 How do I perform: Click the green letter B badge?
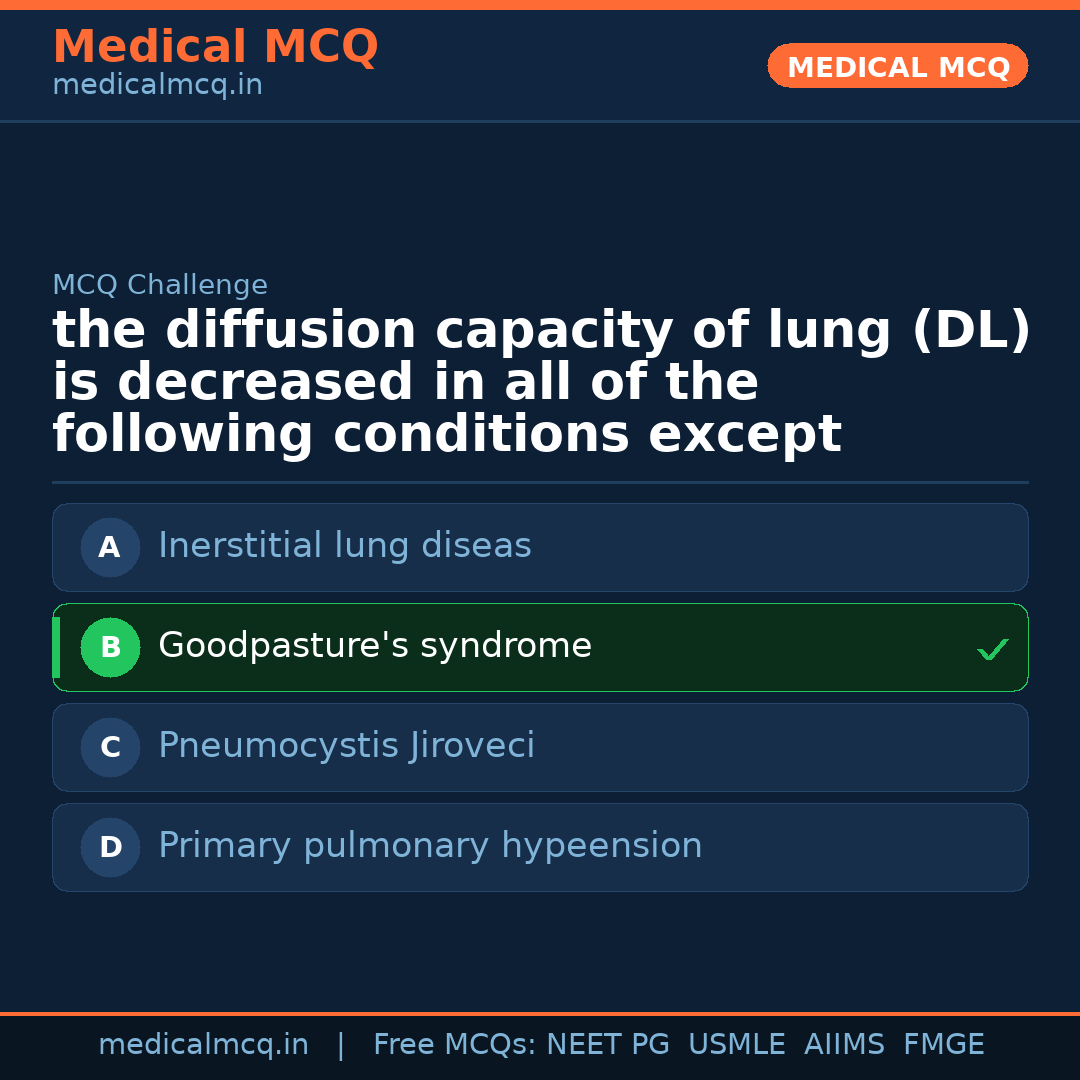click(x=110, y=647)
